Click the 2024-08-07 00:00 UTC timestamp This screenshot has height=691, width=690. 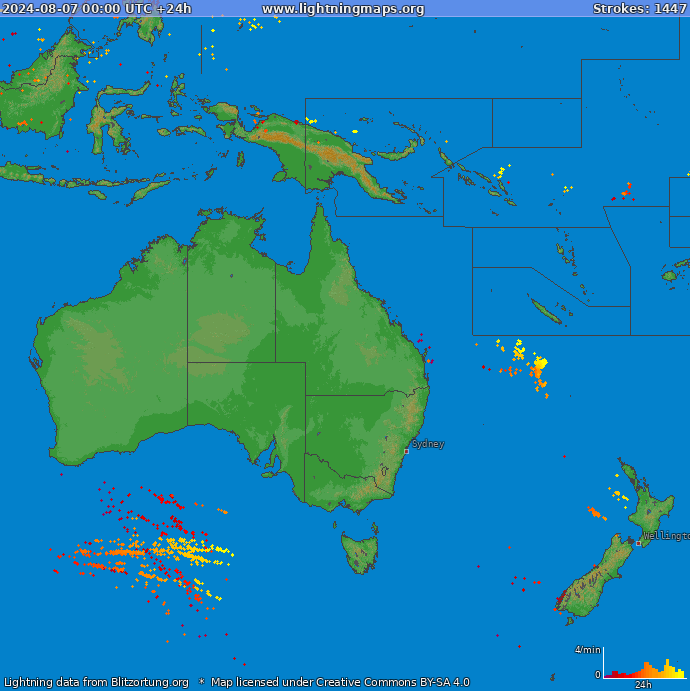97,9
